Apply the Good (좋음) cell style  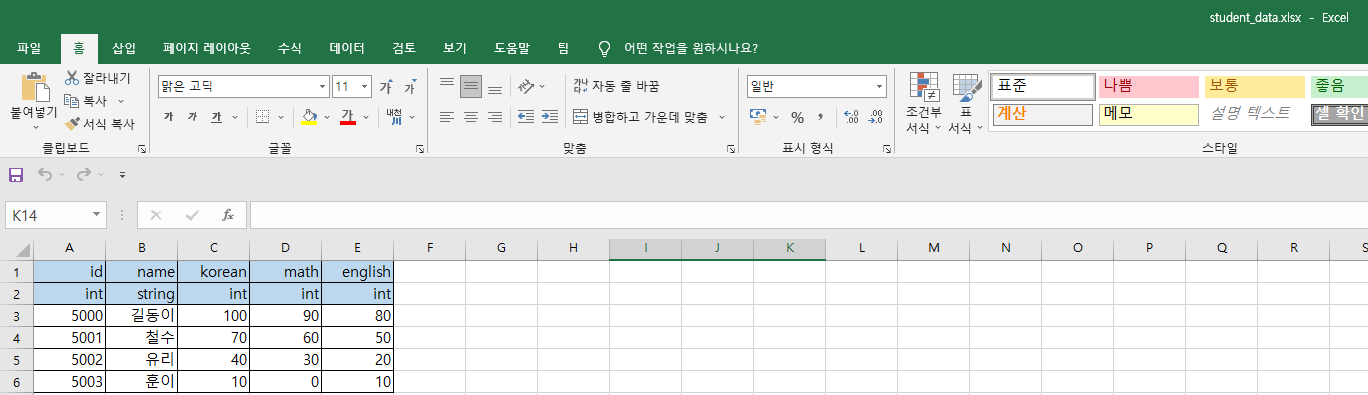[1339, 87]
